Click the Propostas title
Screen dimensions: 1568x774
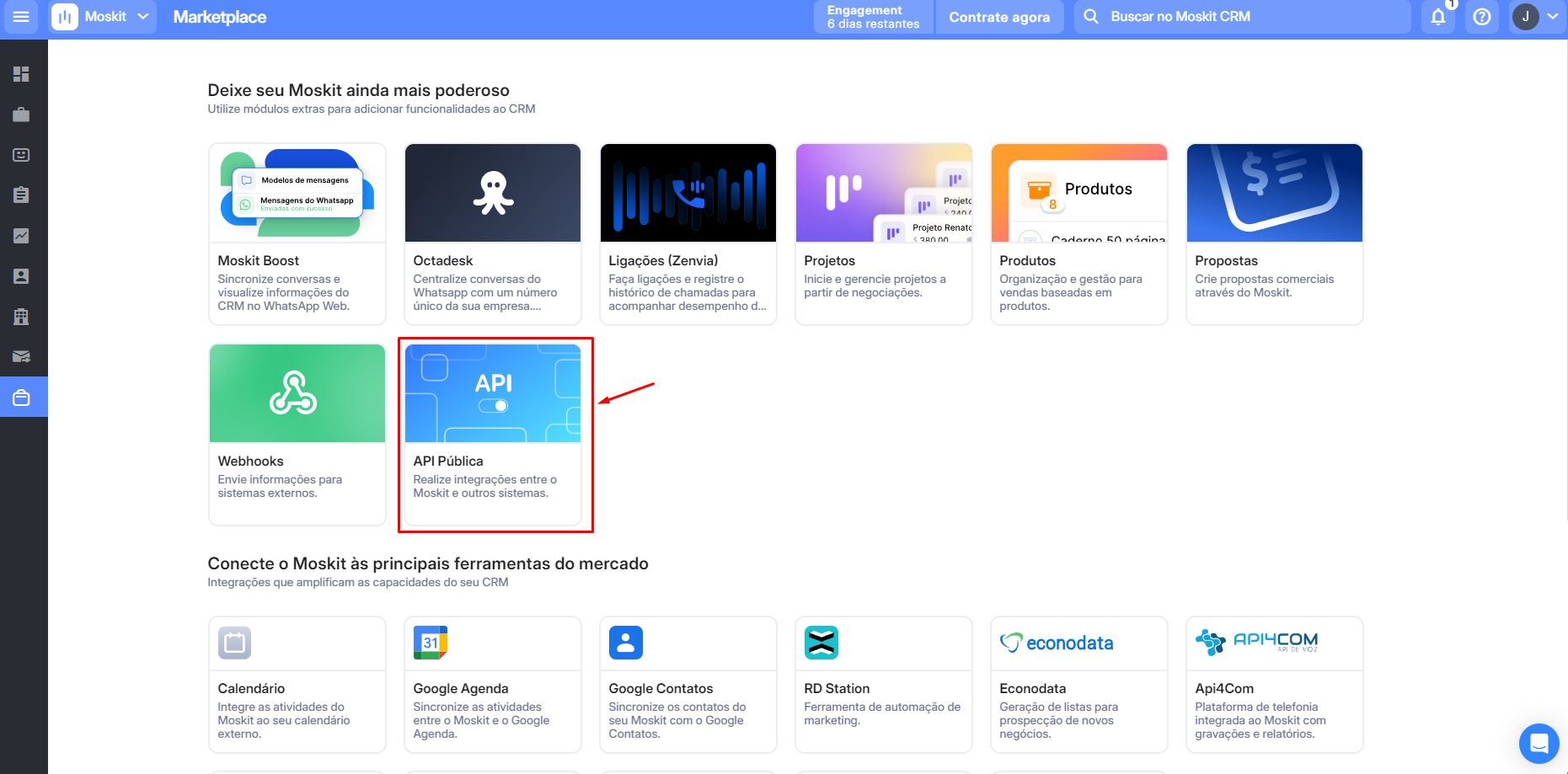click(1226, 261)
